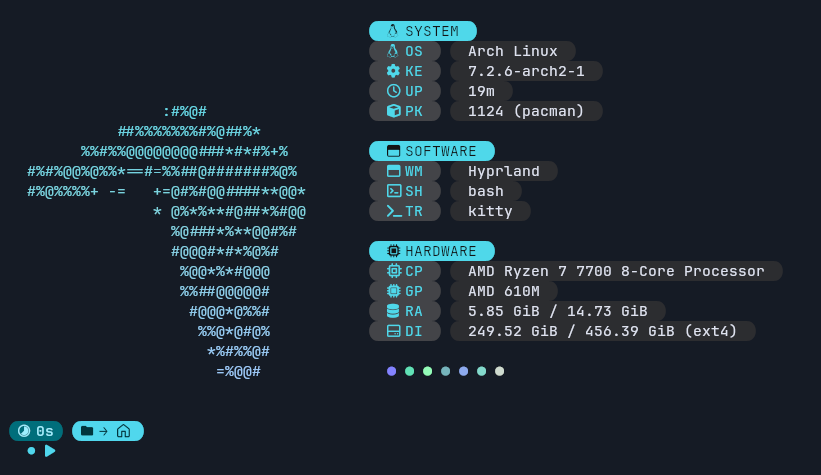The image size is (821, 475).
Task: Click the folder icon in the prompt path segment
Action: [87, 431]
